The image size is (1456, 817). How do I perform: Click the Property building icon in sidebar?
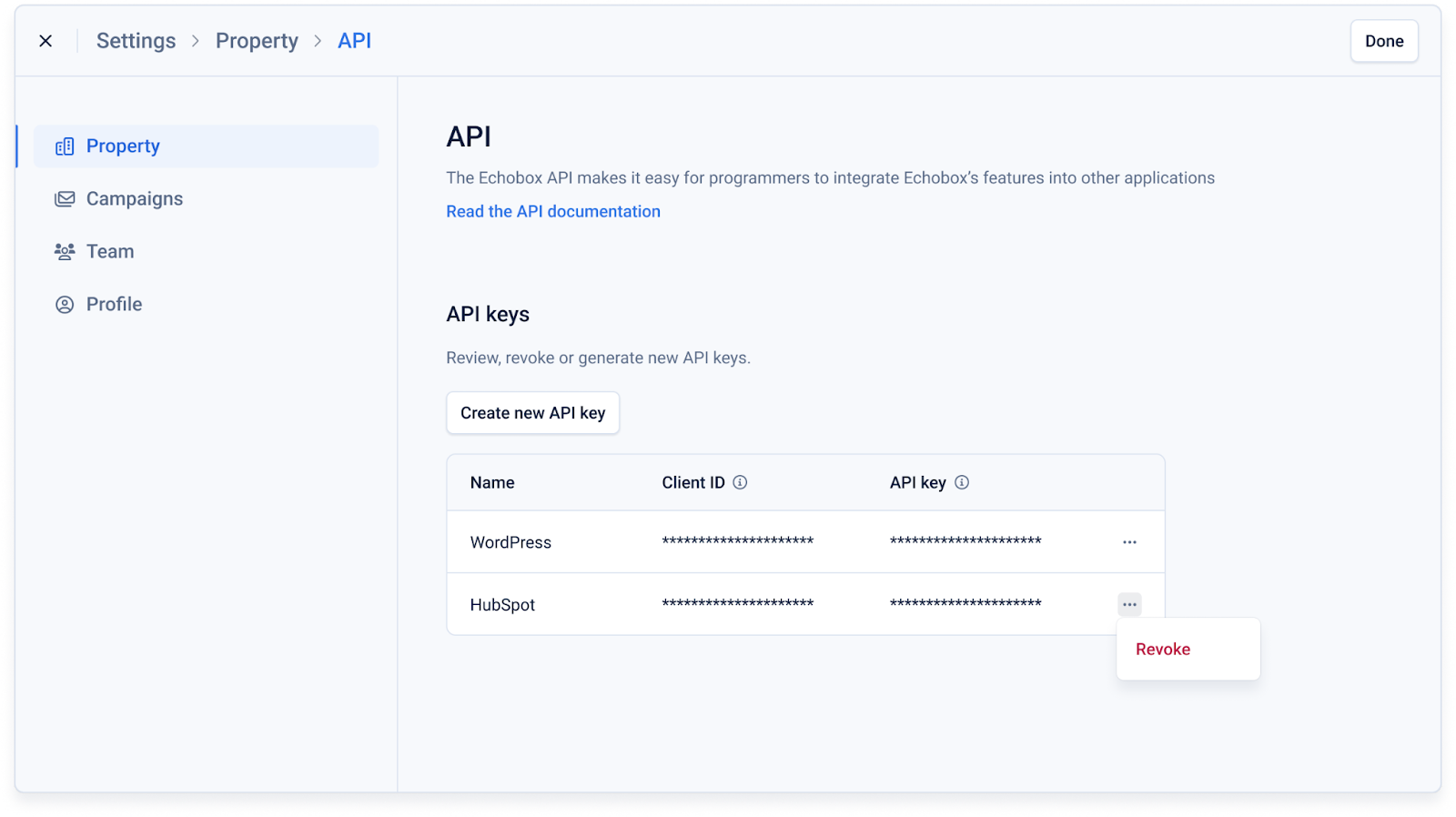(x=65, y=146)
